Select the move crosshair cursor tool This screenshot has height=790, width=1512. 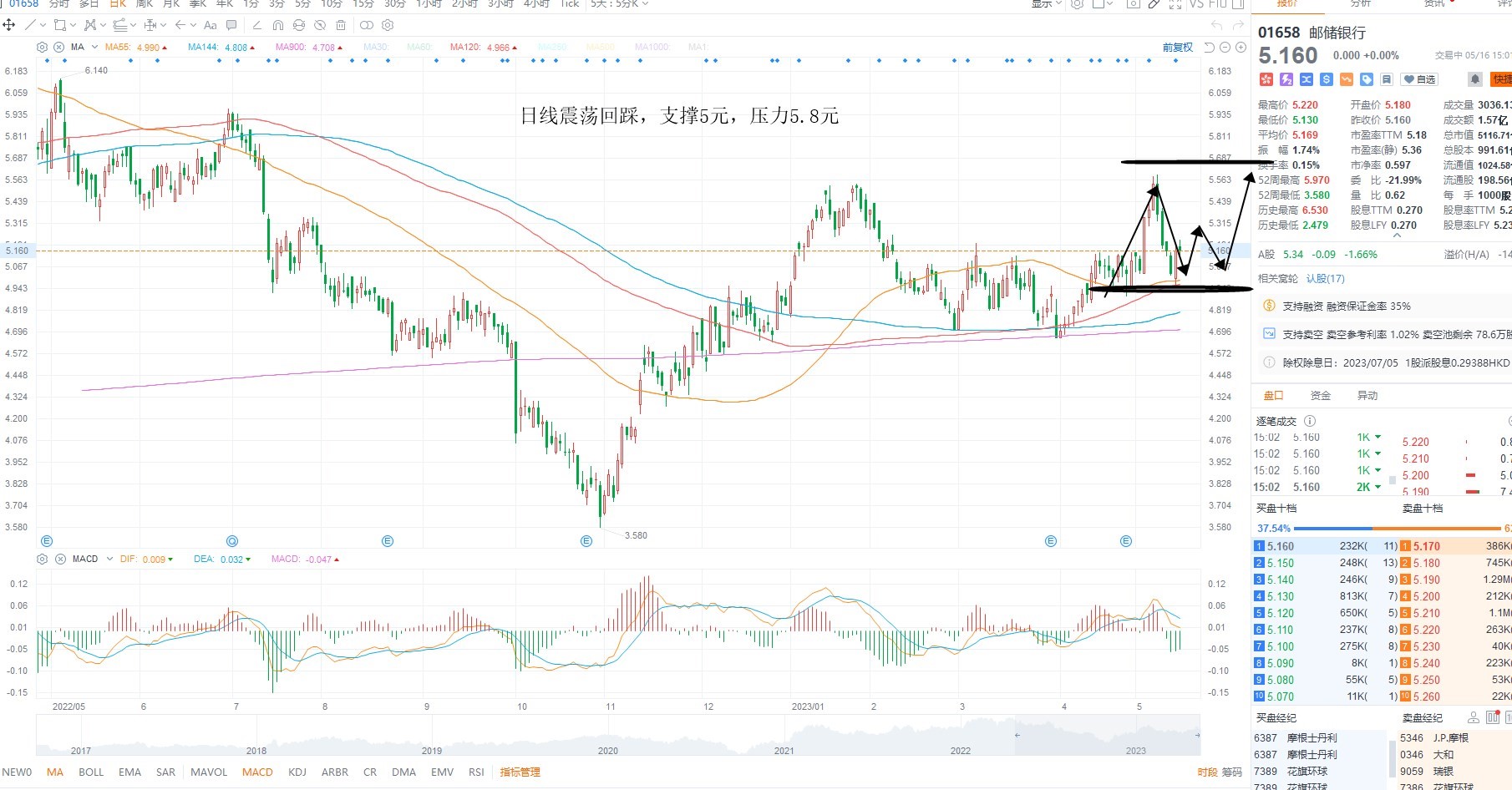[9, 25]
